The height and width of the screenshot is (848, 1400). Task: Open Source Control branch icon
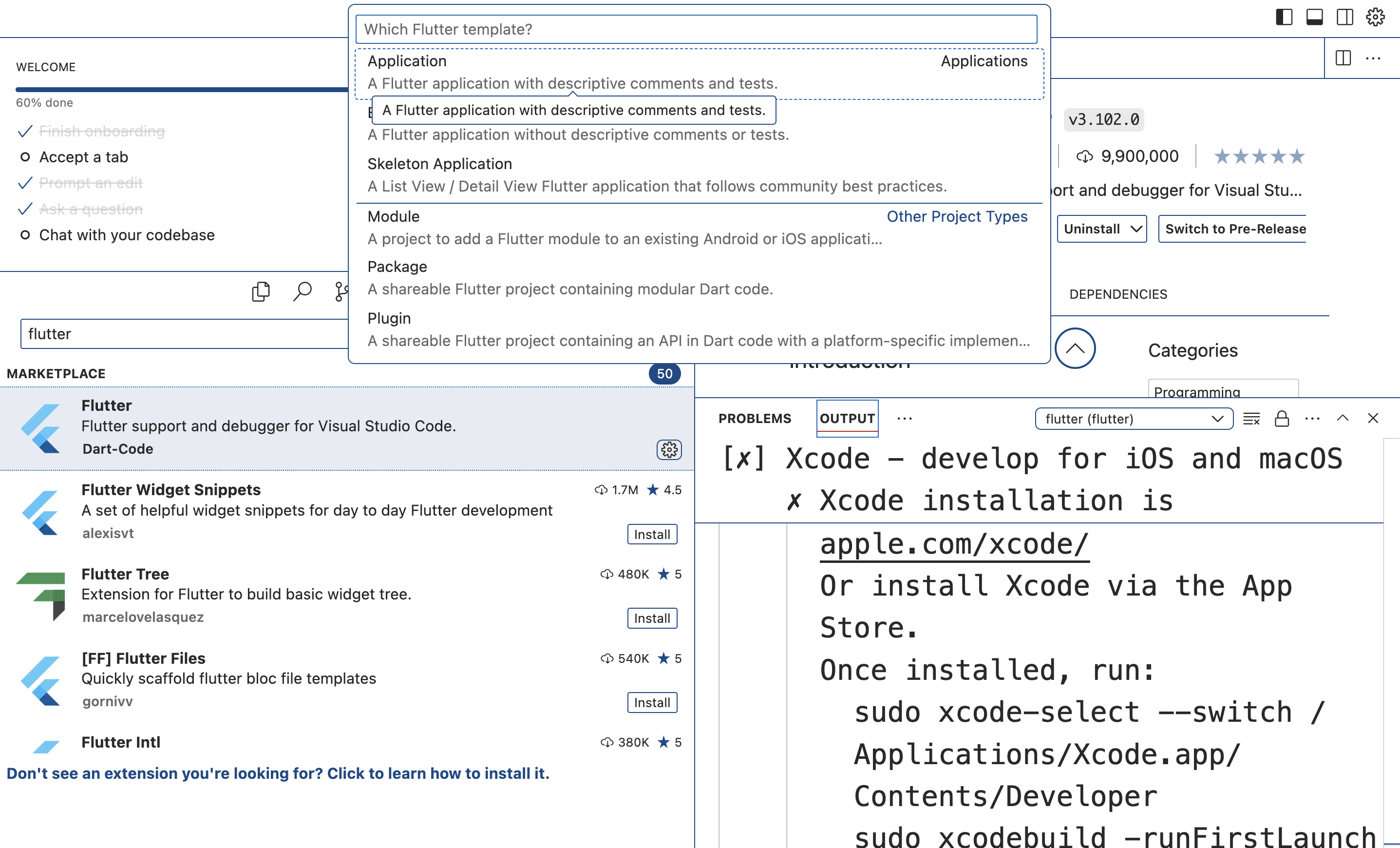(341, 291)
